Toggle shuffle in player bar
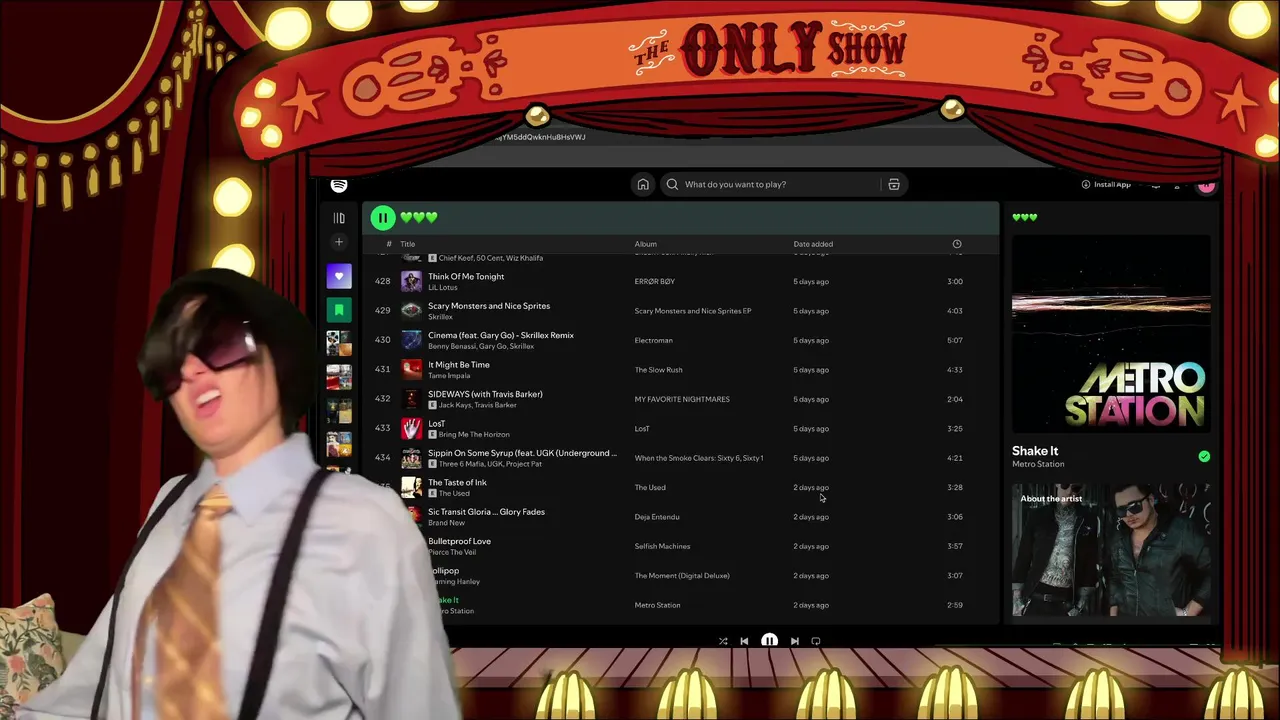This screenshot has height=720, width=1280. (x=723, y=641)
